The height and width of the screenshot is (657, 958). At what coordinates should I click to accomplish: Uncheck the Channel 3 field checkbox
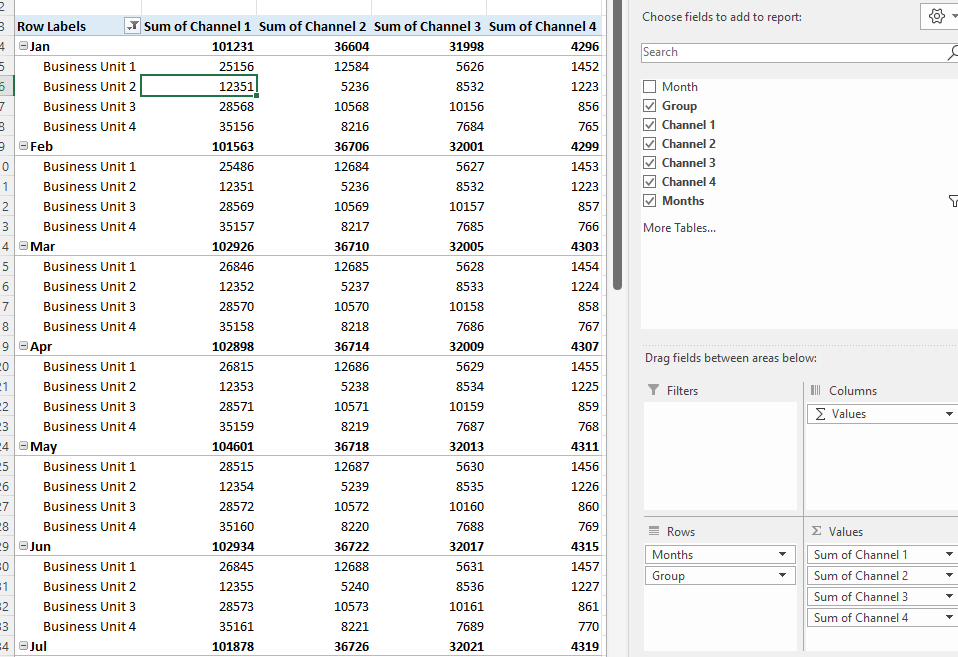649,163
